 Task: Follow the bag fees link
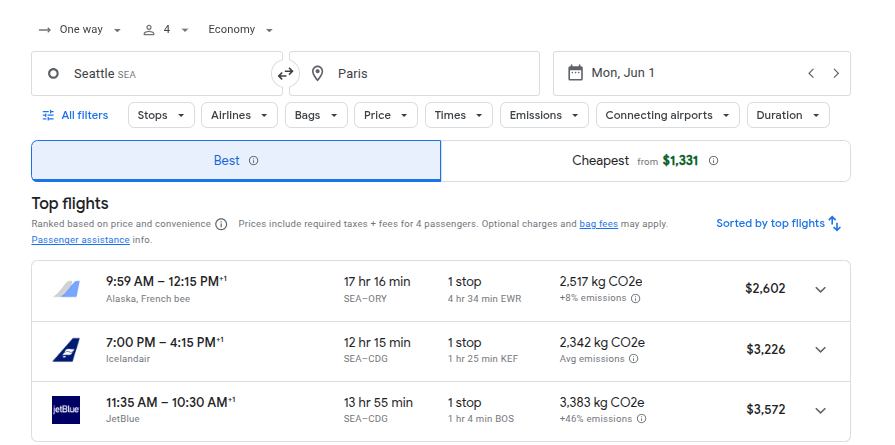point(598,224)
